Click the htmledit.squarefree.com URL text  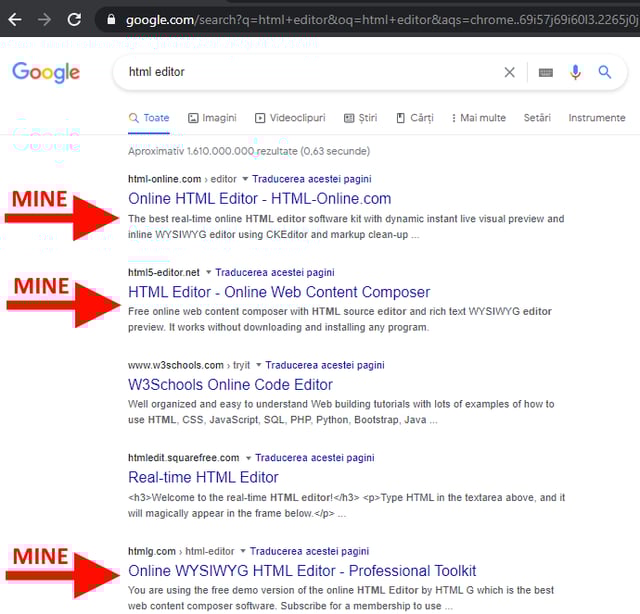(184, 458)
